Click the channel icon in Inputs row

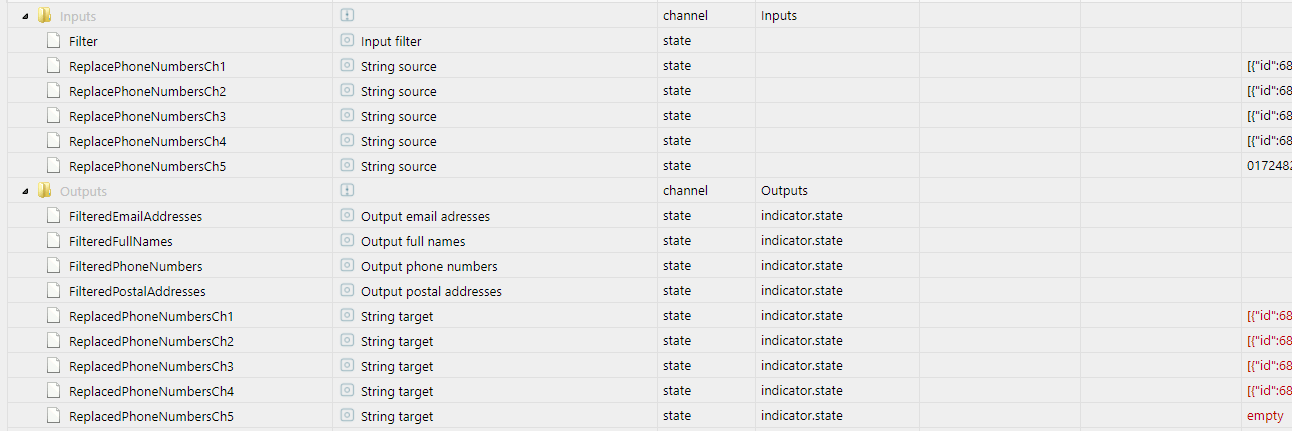tap(347, 16)
